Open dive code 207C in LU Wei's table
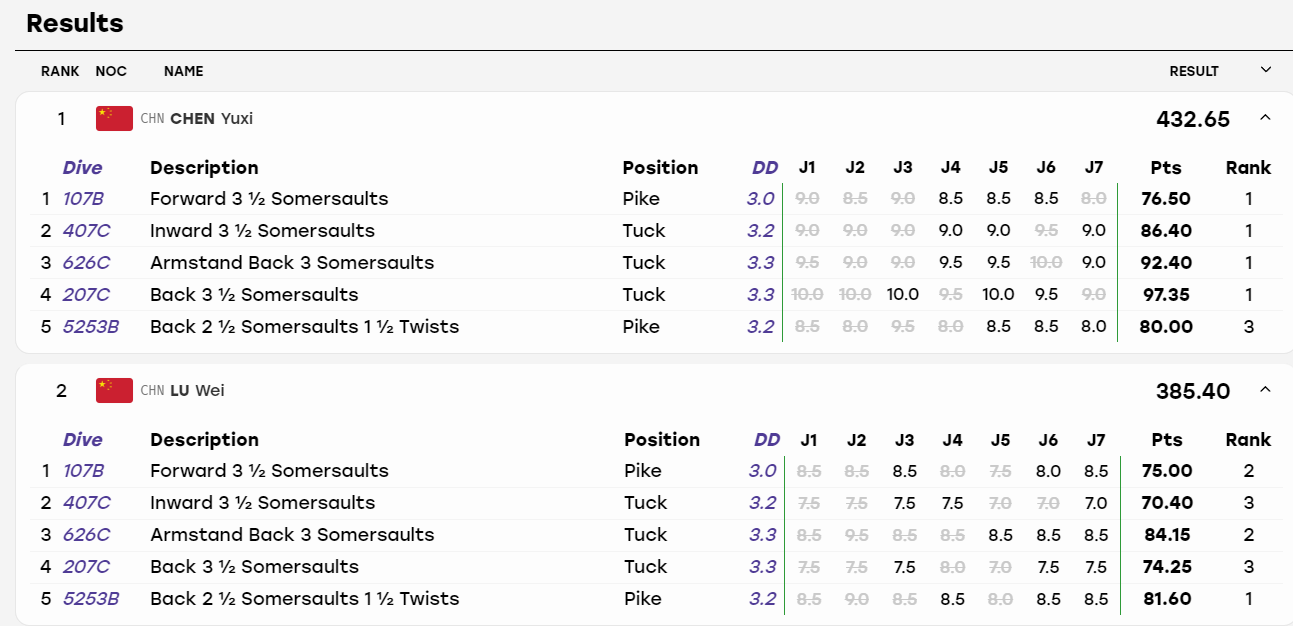The image size is (1293, 626). [x=86, y=566]
